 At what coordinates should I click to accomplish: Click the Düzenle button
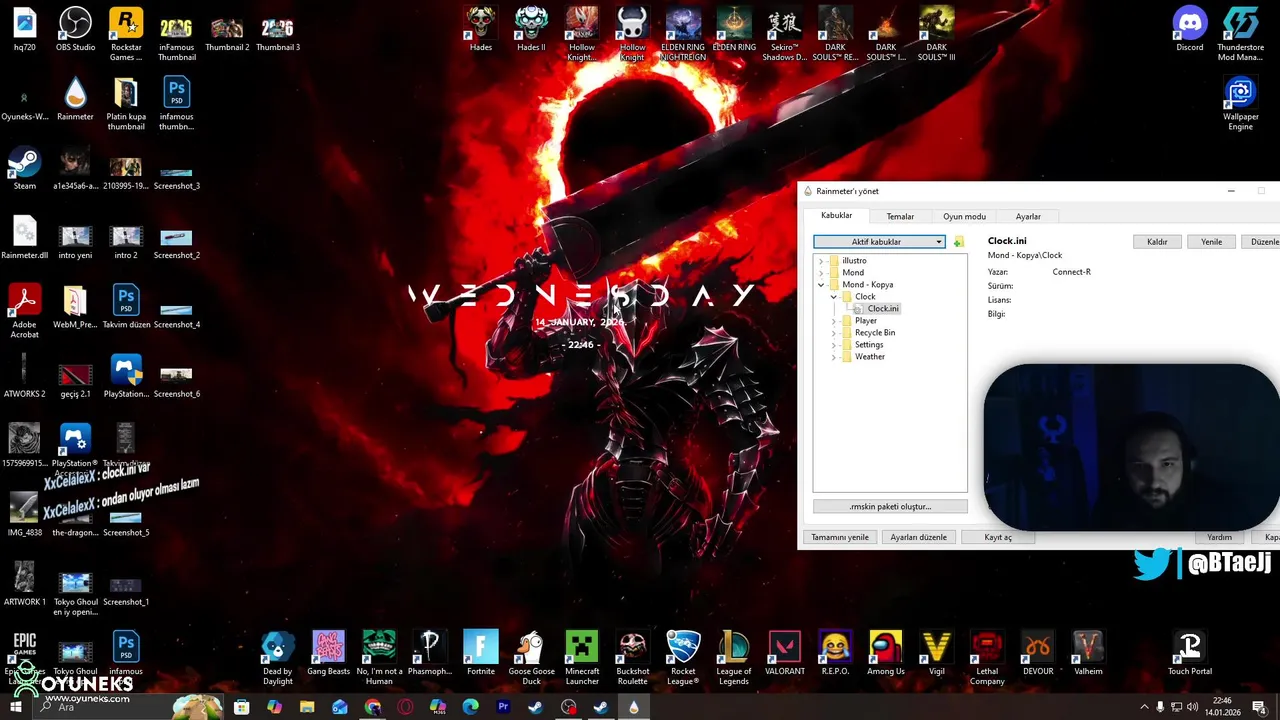pyautogui.click(x=1262, y=242)
